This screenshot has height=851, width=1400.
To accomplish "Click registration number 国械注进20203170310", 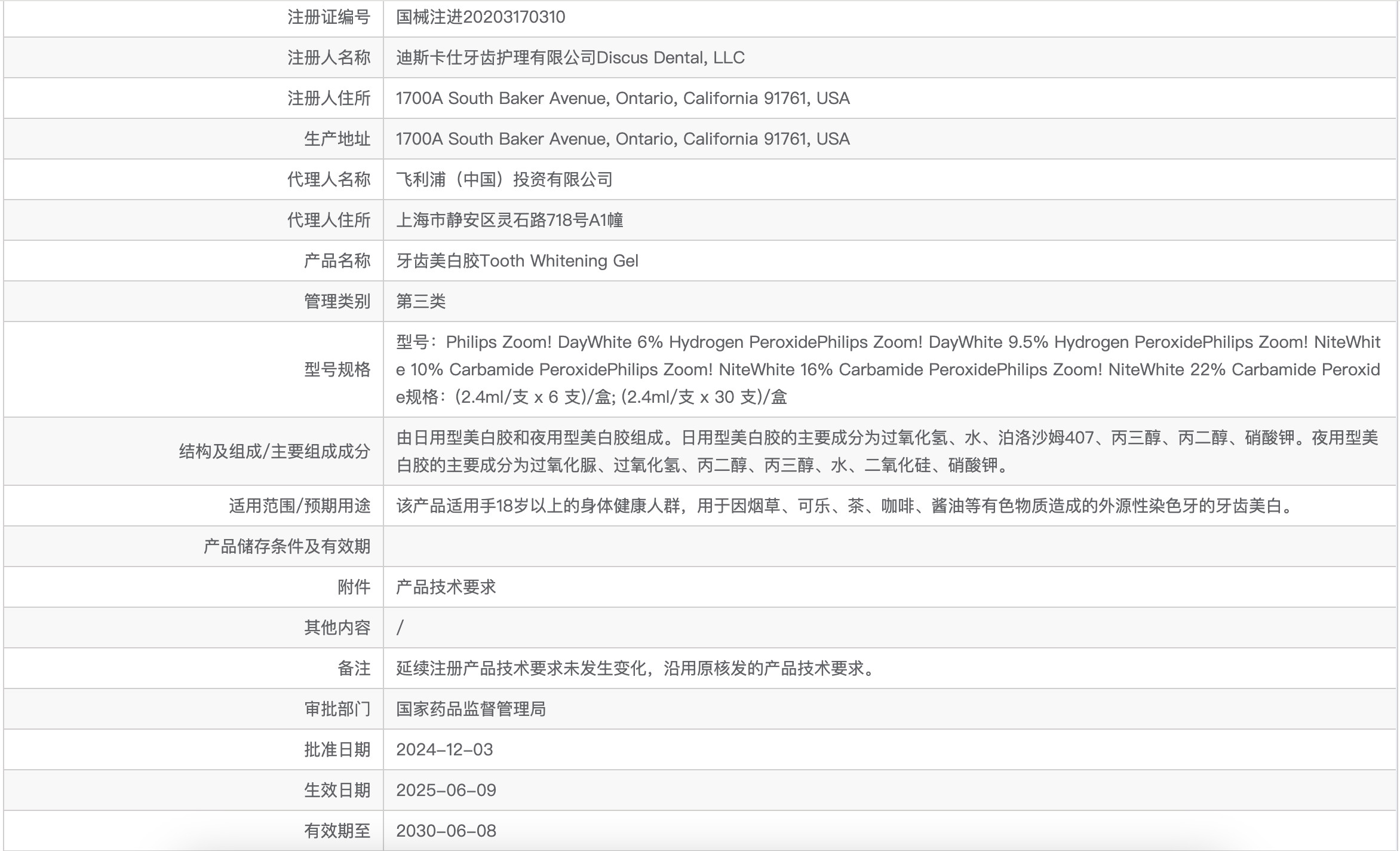I will pos(480,17).
